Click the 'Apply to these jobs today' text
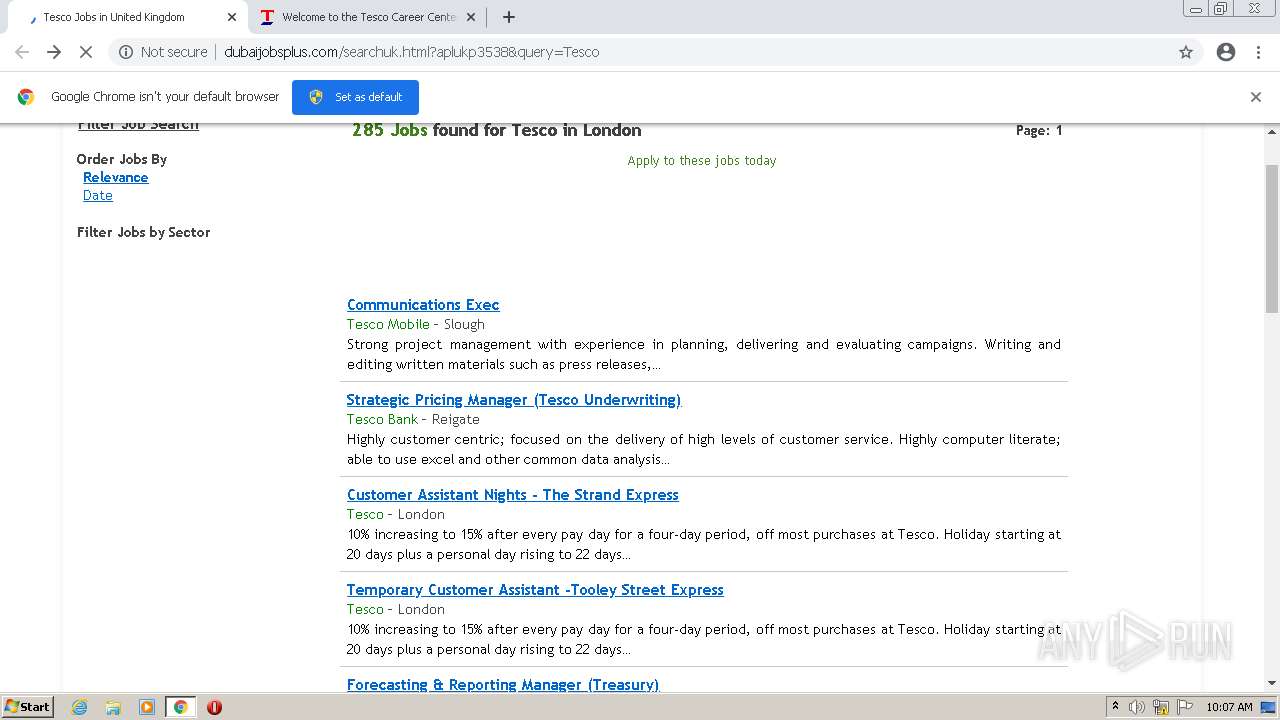Screen dimensions: 1280x720 point(702,160)
